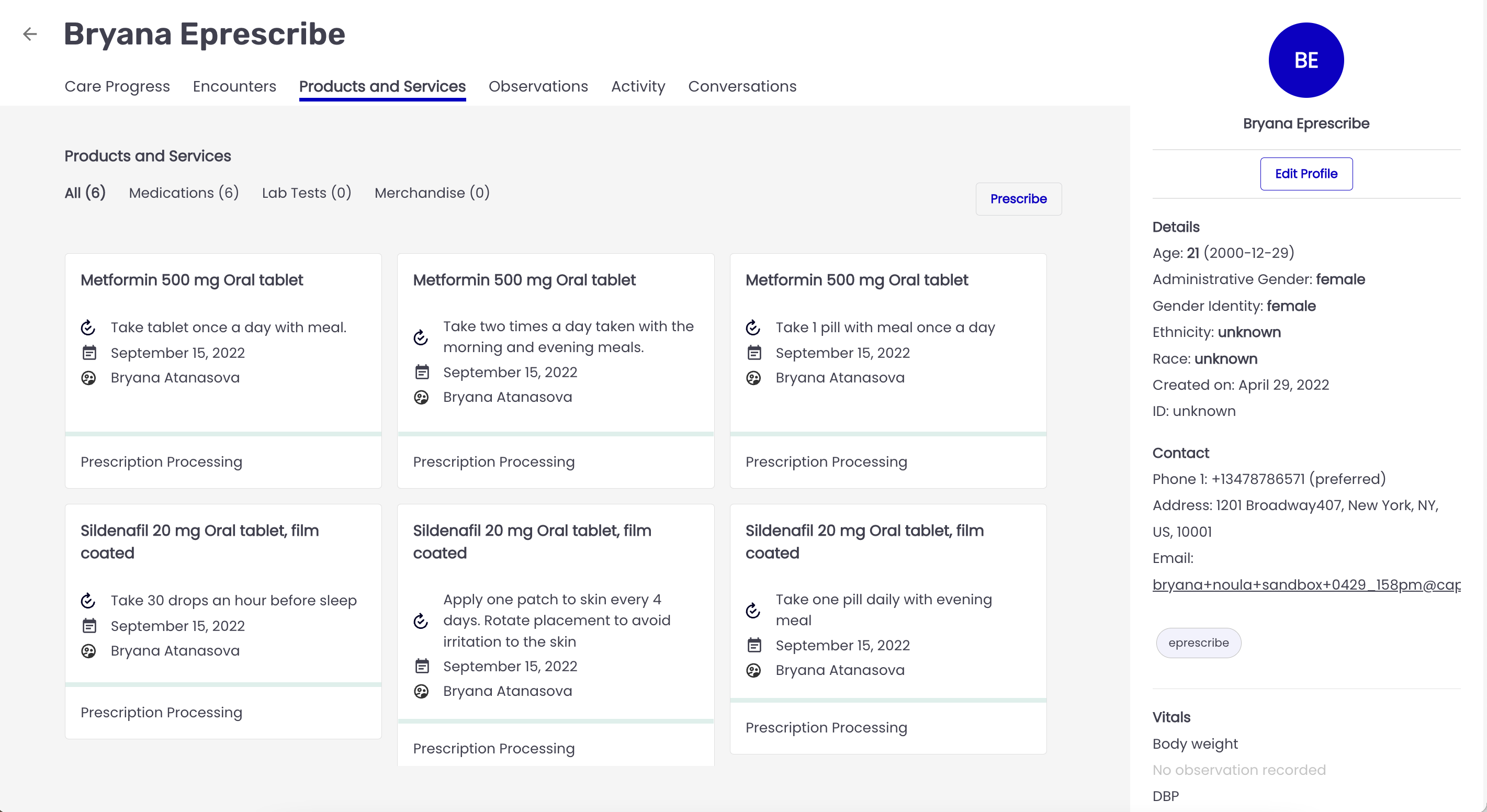Open the Observations tab
Viewport: 1487px width, 812px height.
pyautogui.click(x=538, y=86)
